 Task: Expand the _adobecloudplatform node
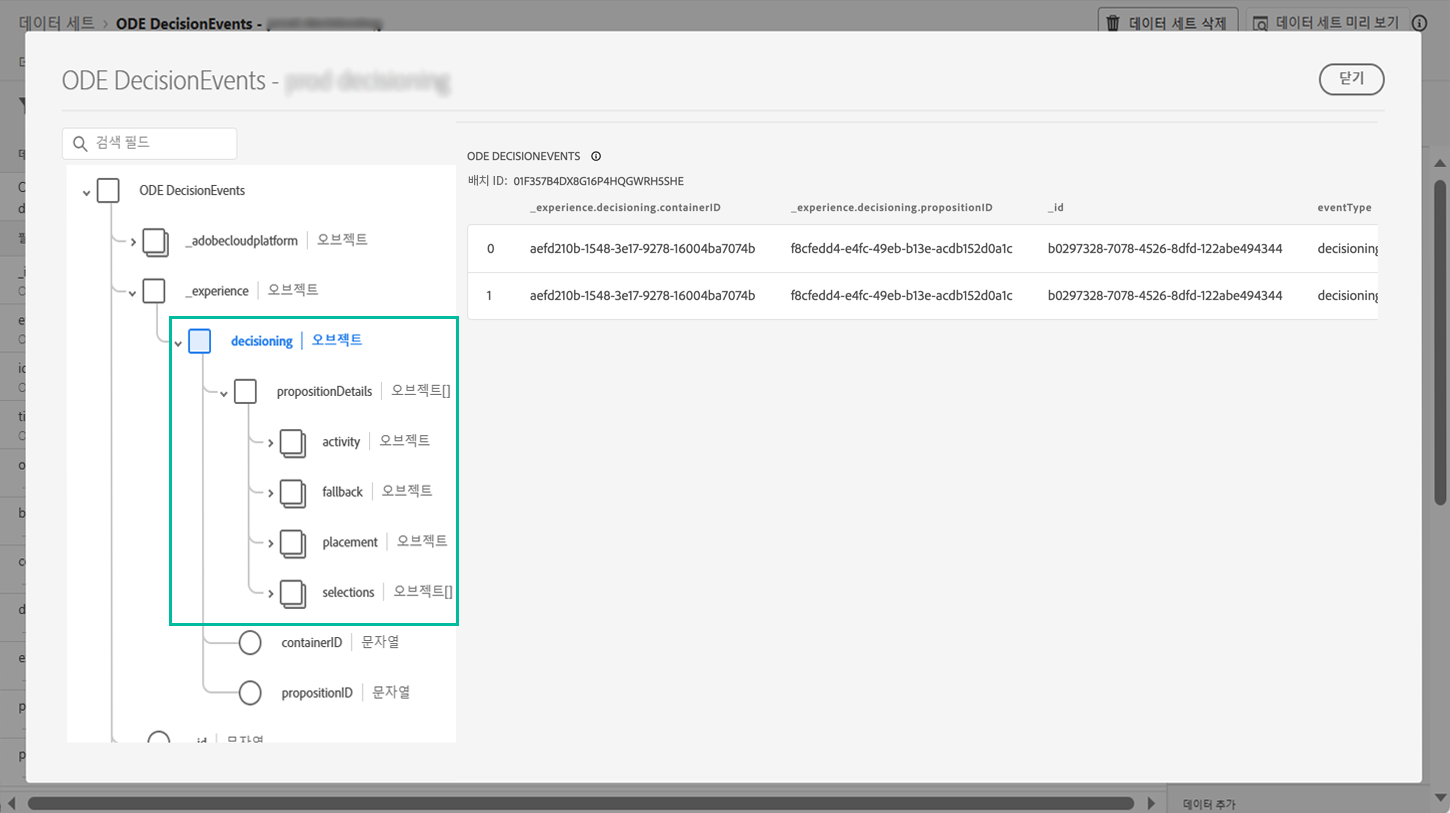pyautogui.click(x=132, y=242)
